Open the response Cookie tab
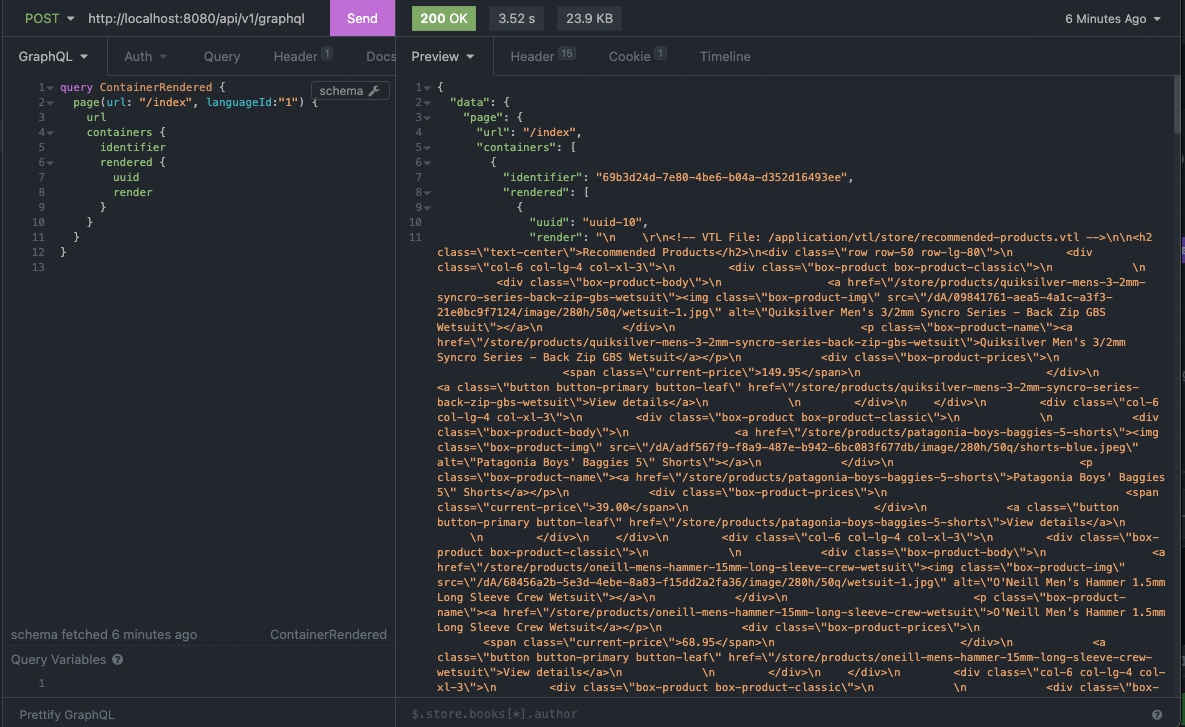 637,56
